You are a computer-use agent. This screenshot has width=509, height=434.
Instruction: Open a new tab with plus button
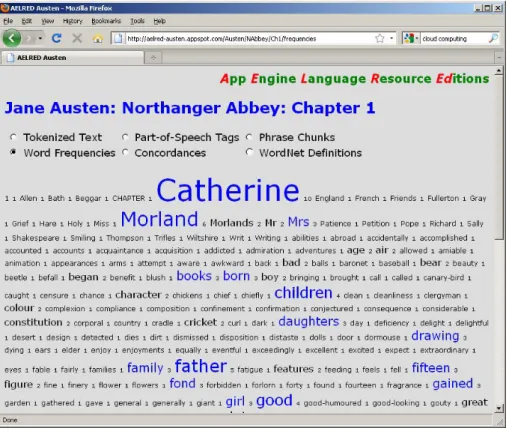coord(153,57)
